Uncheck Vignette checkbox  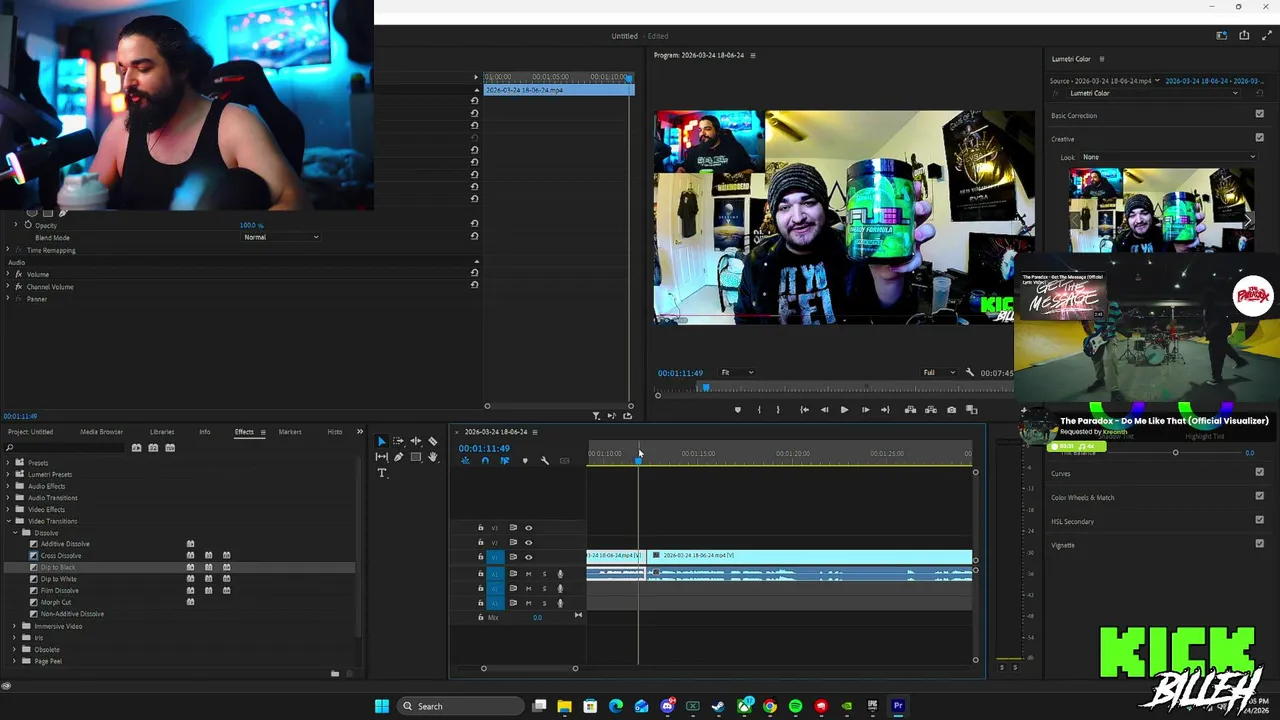click(1259, 545)
